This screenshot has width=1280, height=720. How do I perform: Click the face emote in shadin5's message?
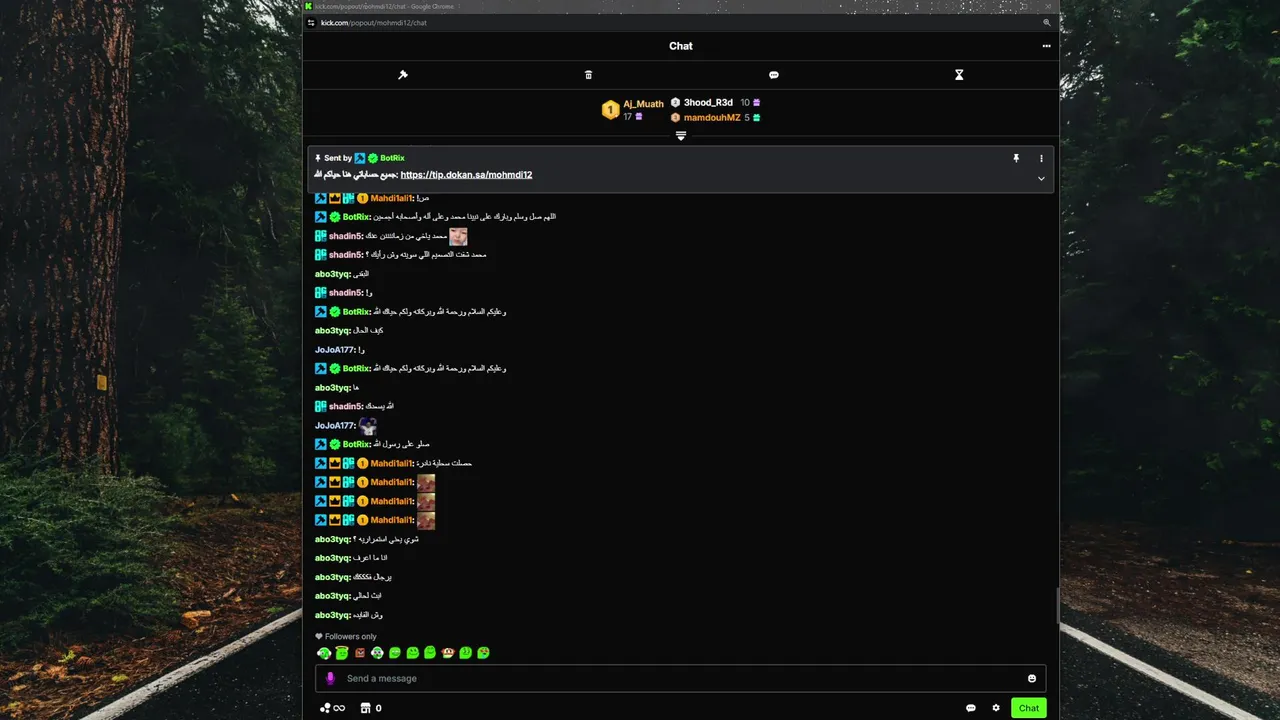pos(458,237)
